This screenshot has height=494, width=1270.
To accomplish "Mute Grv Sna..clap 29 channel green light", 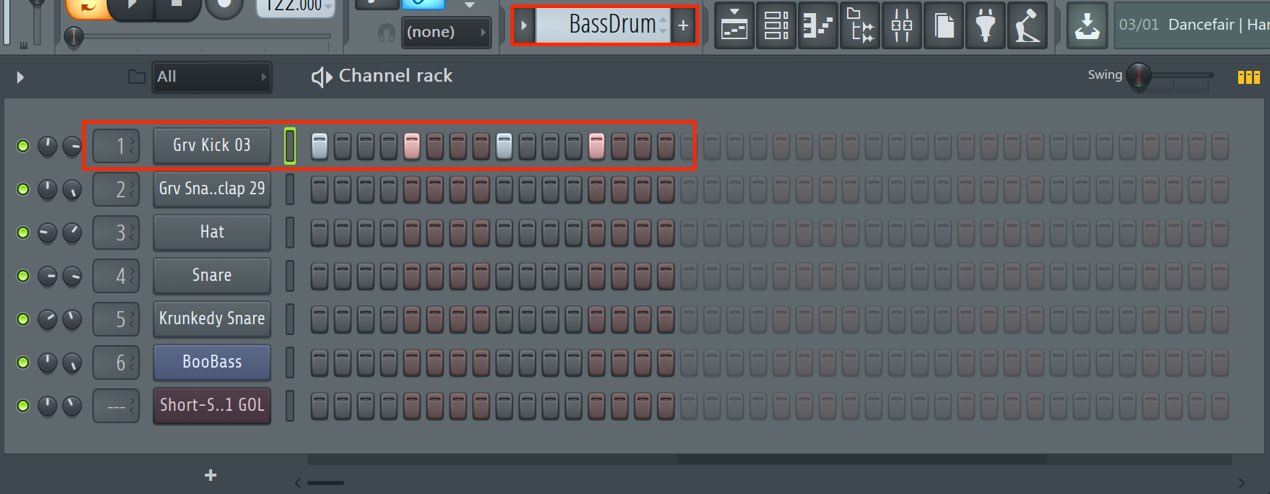I will 23,189.
